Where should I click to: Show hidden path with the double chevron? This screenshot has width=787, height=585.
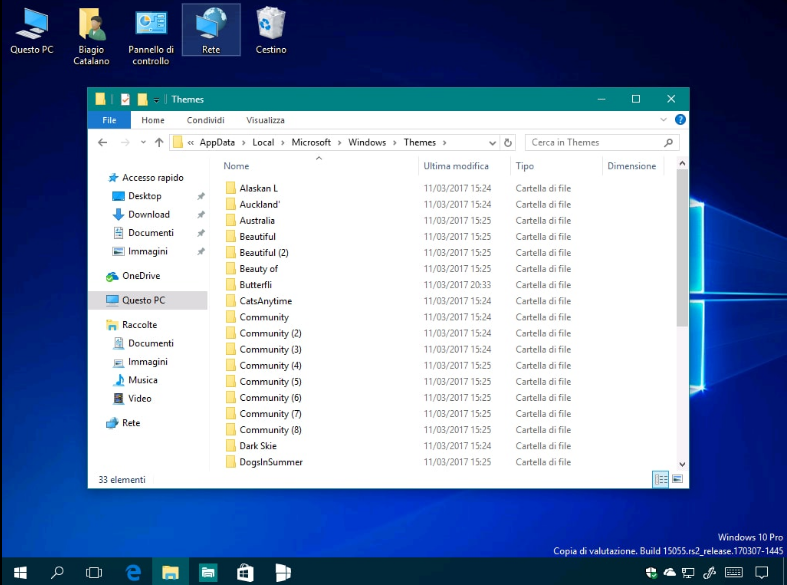click(x=191, y=142)
